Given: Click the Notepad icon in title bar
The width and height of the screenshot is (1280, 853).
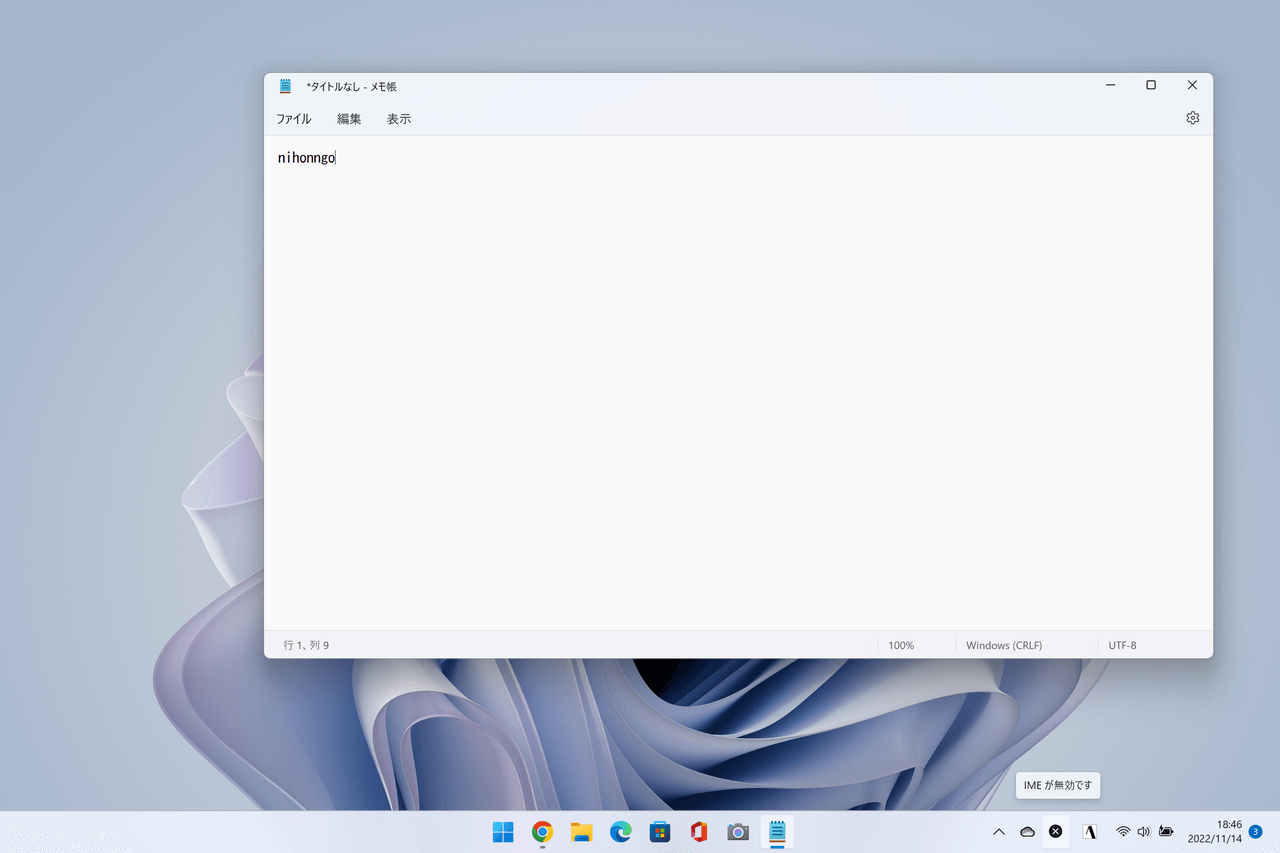Looking at the screenshot, I should tap(285, 86).
